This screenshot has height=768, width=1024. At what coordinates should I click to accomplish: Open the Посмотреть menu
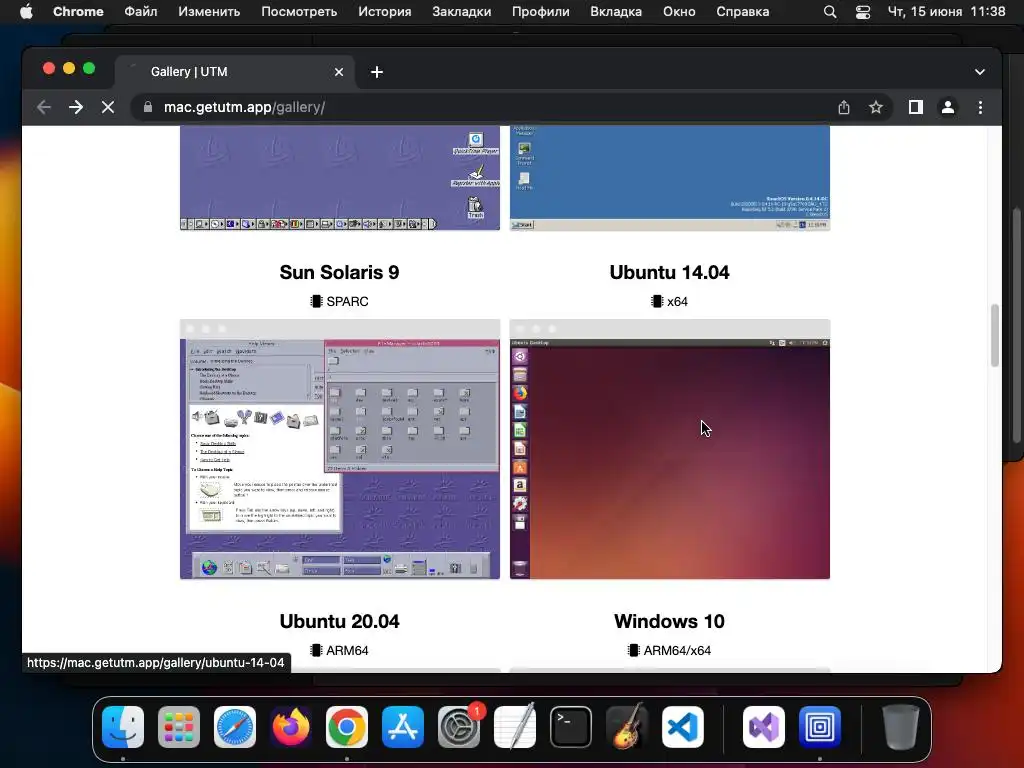point(299,11)
